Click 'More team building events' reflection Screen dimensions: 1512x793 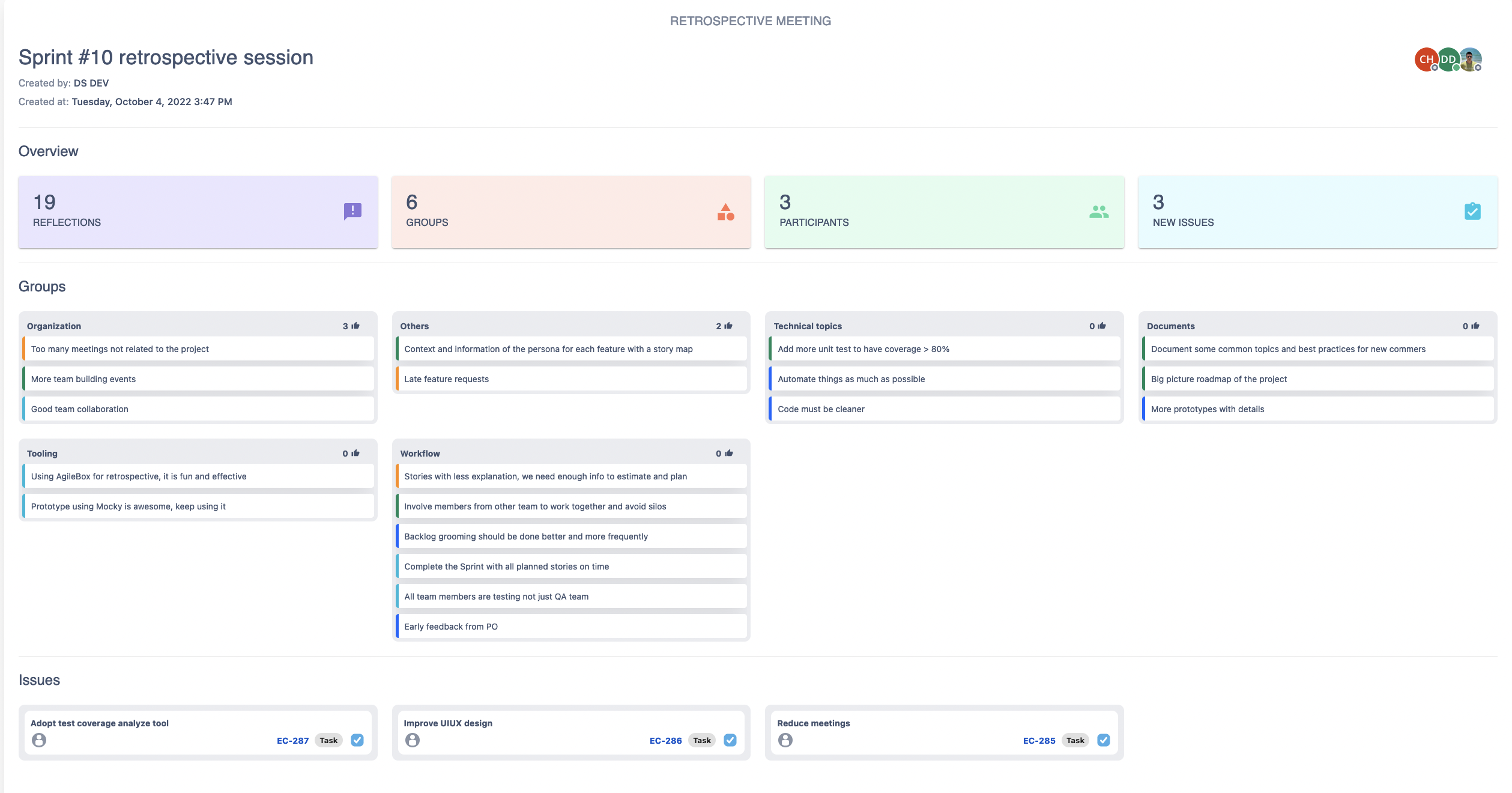198,379
